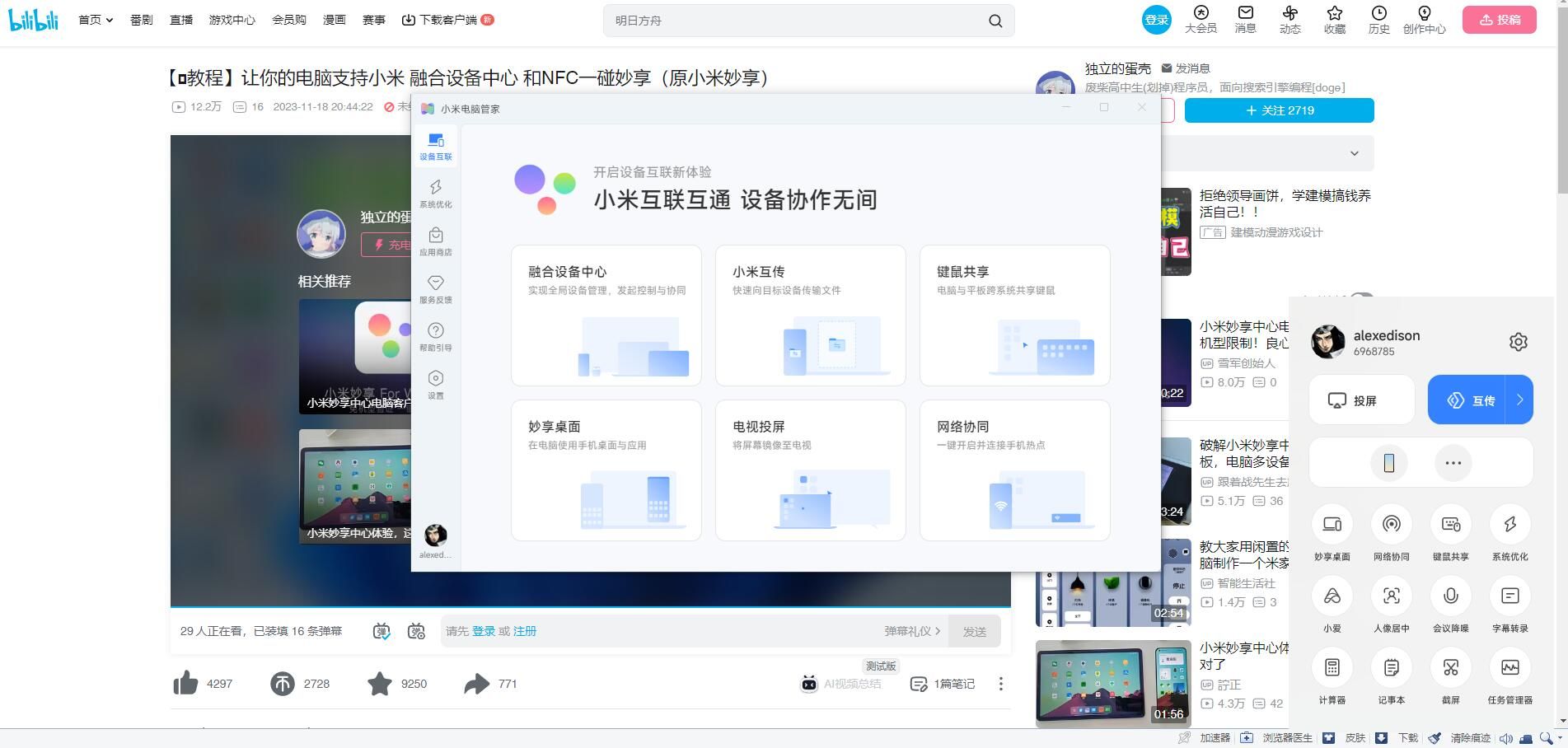Open settings gear beside alexedison profile
The image size is (1568, 748).
tap(1518, 342)
